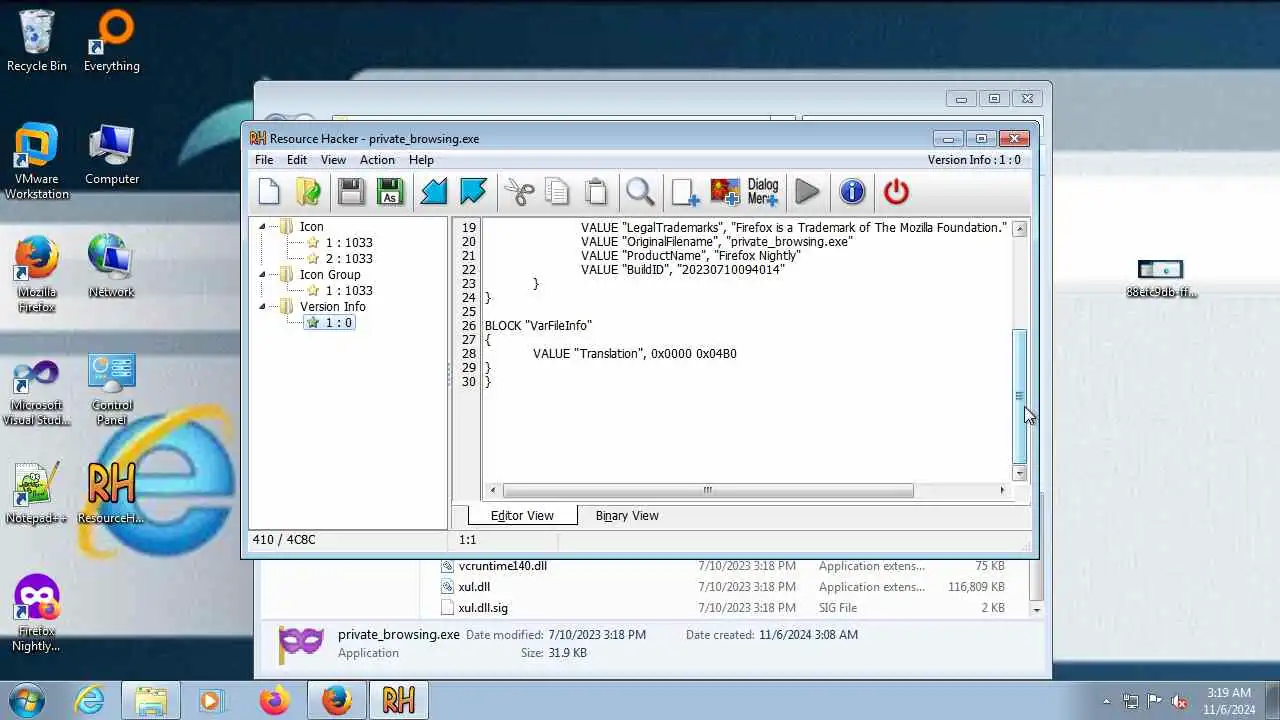Image resolution: width=1280 pixels, height=720 pixels.
Task: Click the green Save As icon
Action: point(390,191)
